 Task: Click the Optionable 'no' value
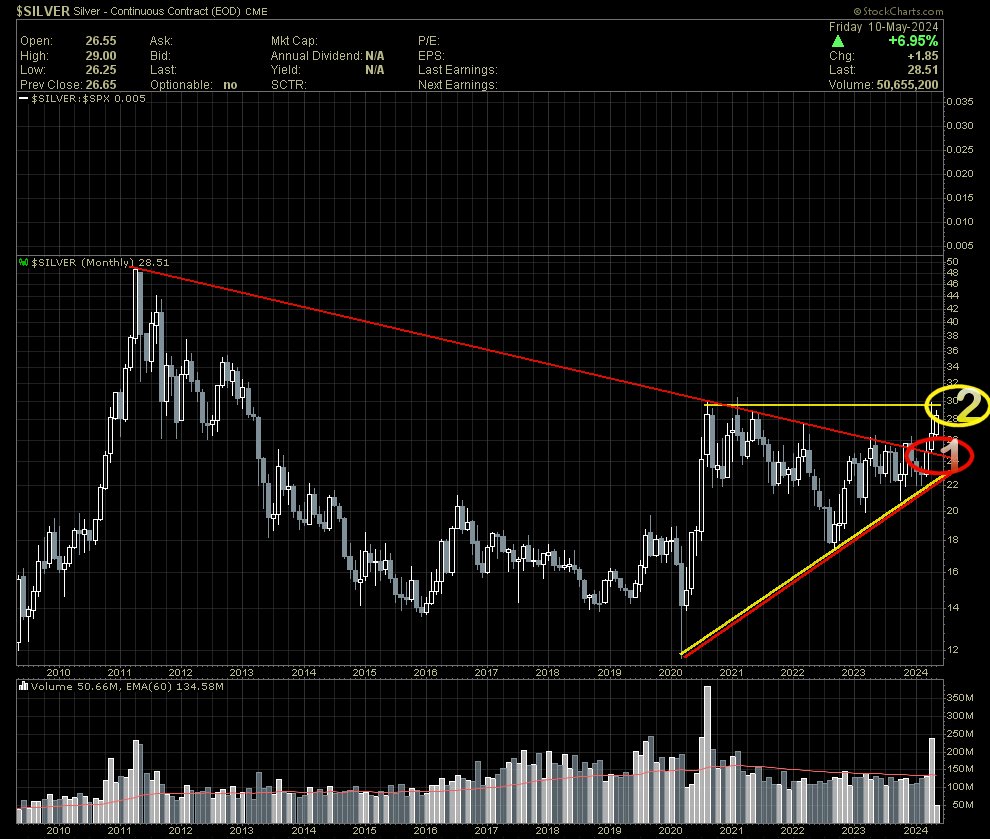(x=230, y=85)
